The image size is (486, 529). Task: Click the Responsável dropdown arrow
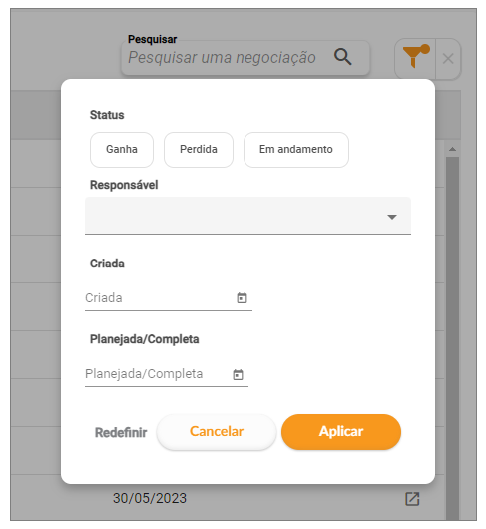coord(392,217)
